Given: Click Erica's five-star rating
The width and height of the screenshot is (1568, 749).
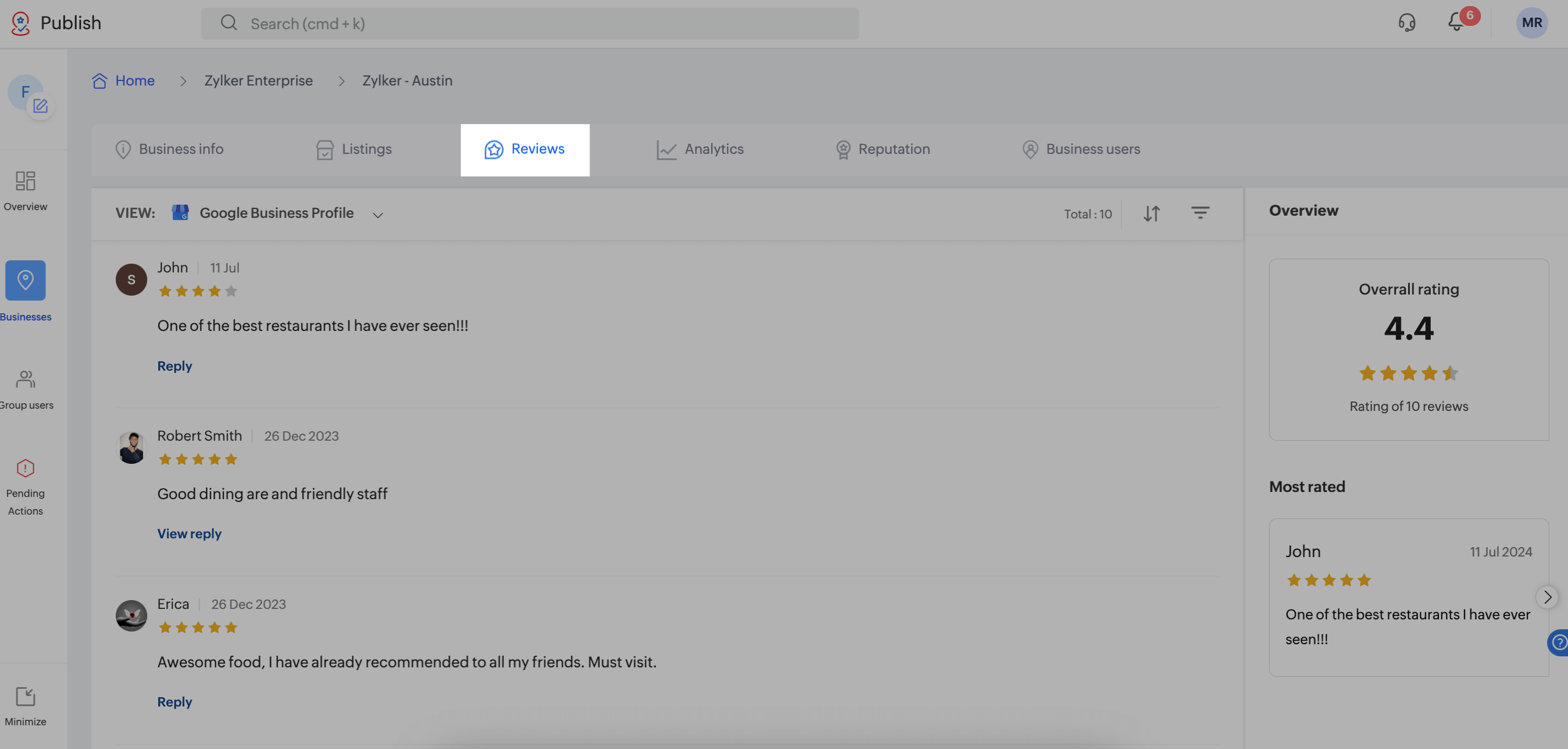Looking at the screenshot, I should [x=198, y=627].
